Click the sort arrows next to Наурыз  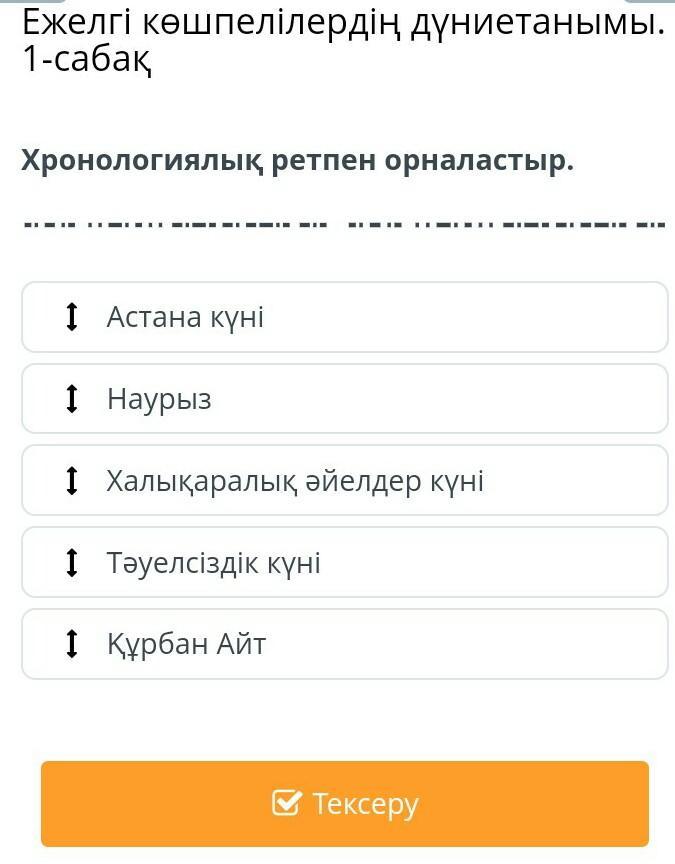click(71, 399)
